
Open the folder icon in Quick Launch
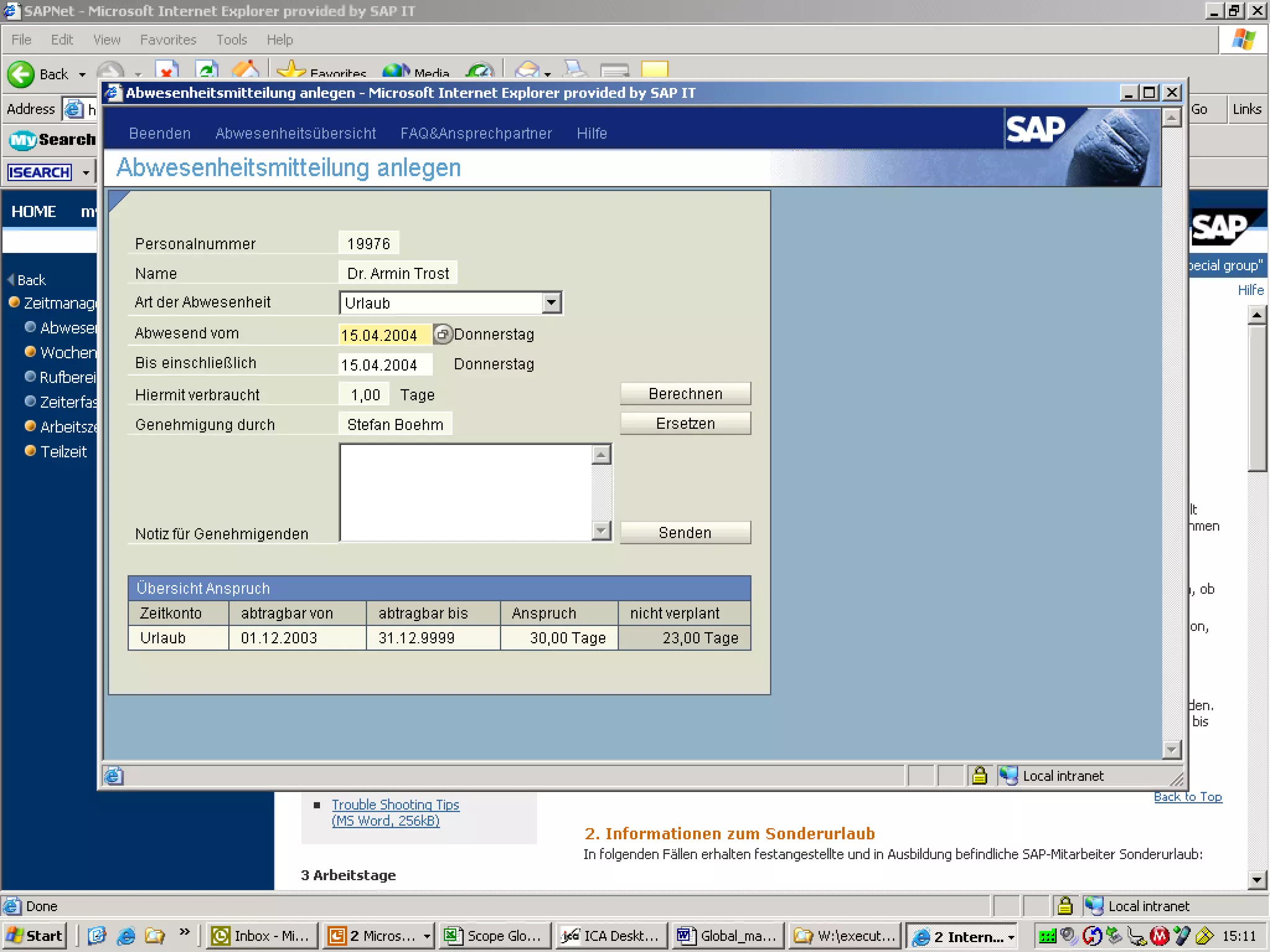point(155,935)
